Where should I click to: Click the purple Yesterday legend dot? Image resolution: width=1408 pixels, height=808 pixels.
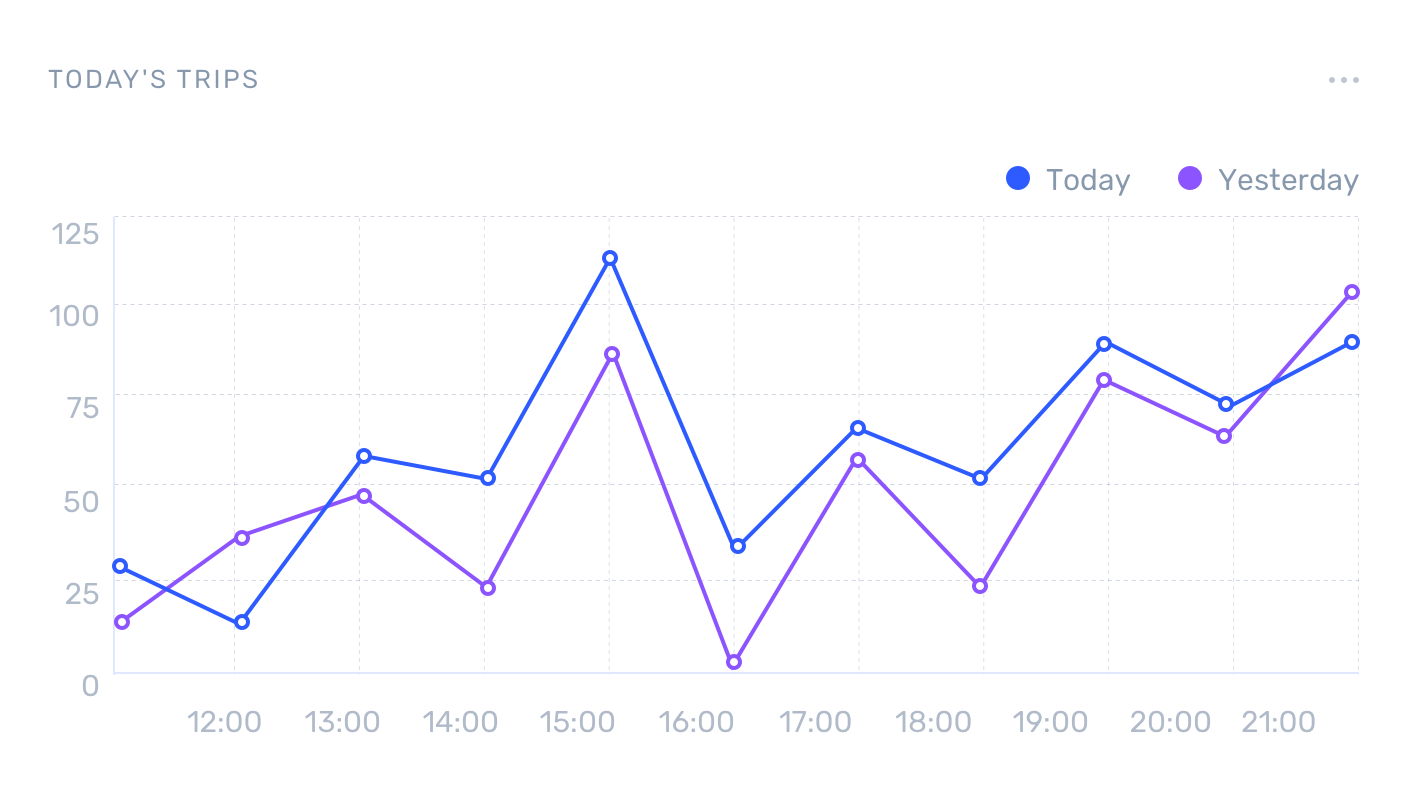point(1189,179)
